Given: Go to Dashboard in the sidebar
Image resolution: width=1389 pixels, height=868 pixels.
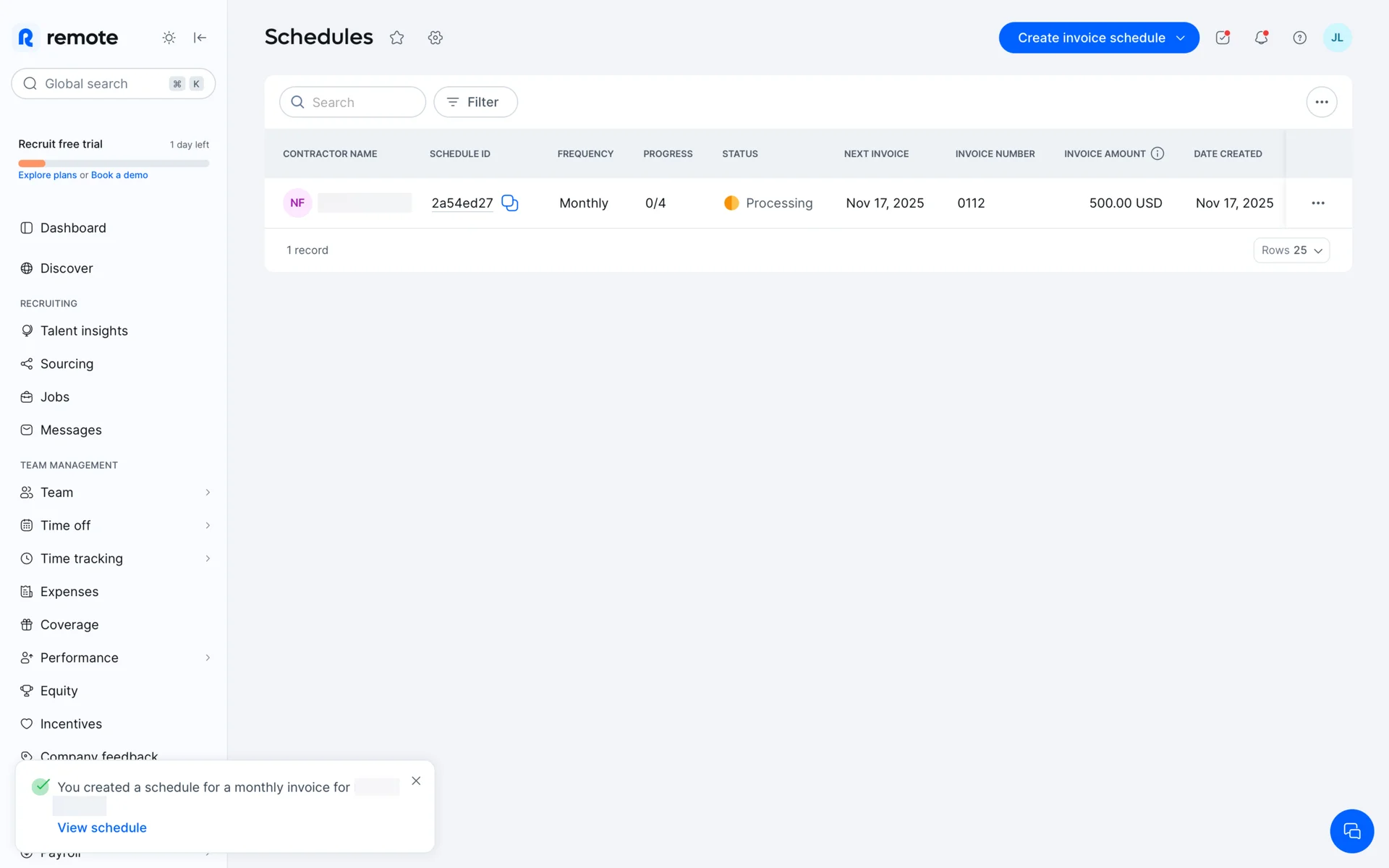Looking at the screenshot, I should click(x=73, y=228).
